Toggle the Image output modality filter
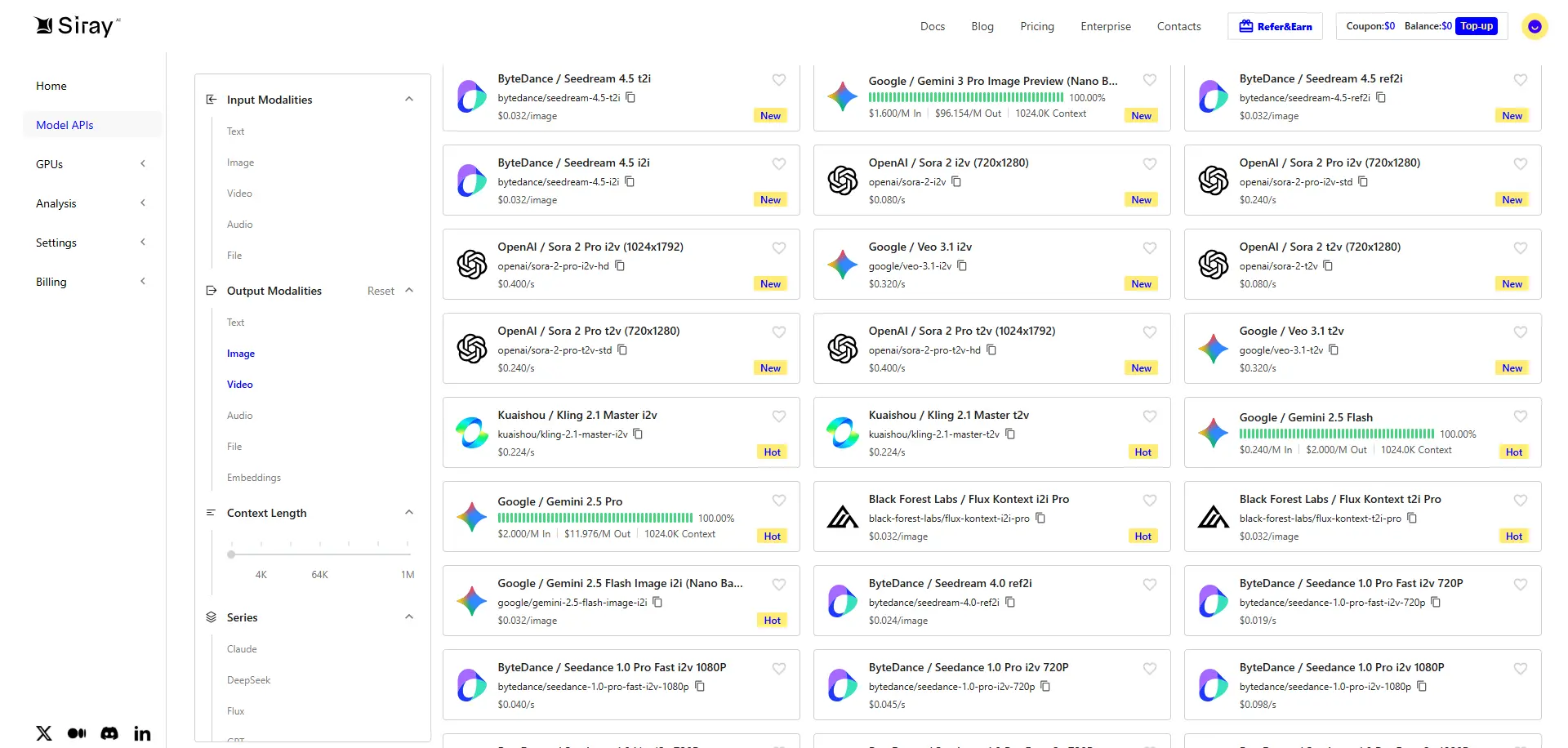Screen dimensions: 1568x748 click(241, 354)
